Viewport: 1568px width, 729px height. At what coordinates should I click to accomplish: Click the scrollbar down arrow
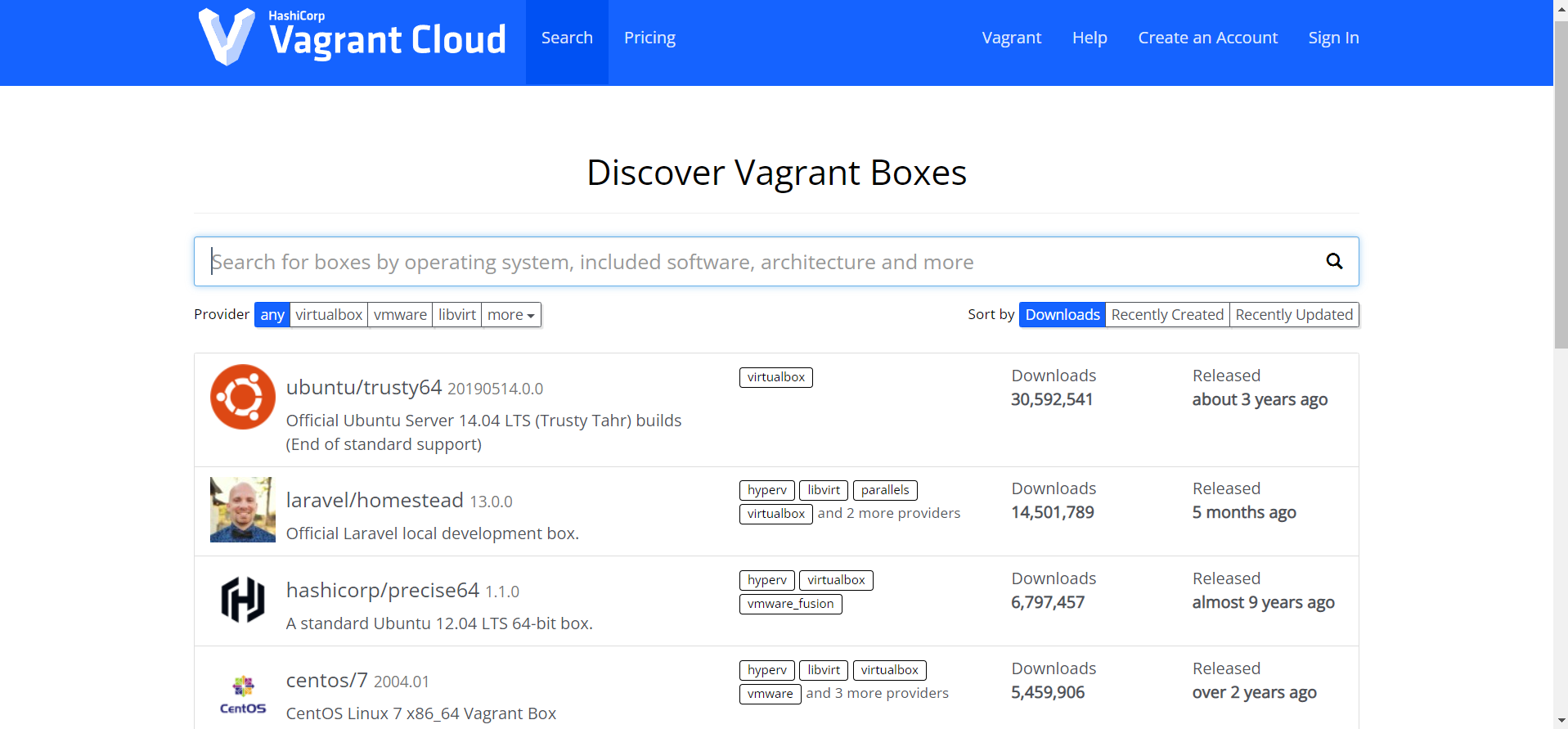tap(1561, 721)
